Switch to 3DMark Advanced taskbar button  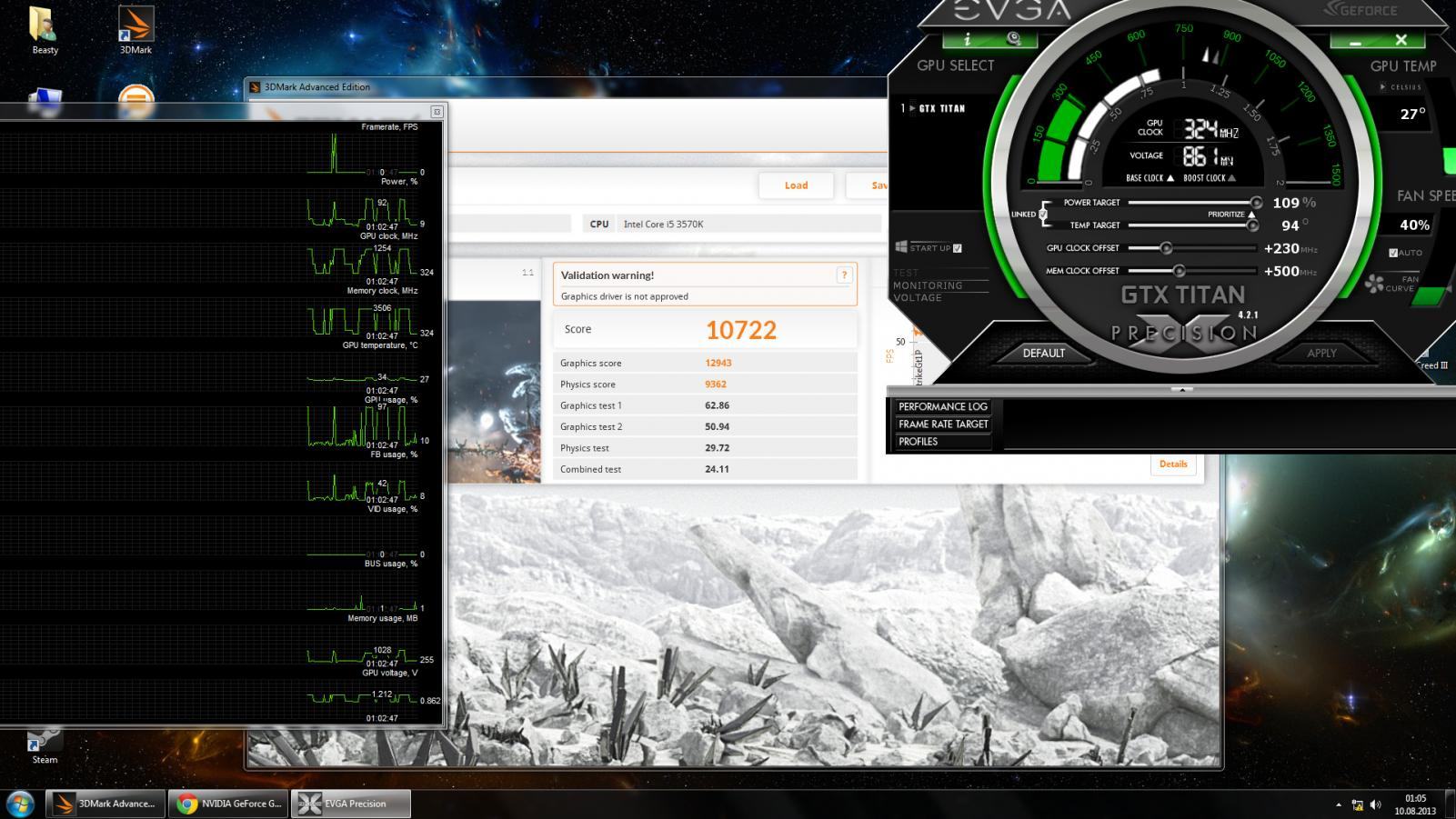point(106,804)
